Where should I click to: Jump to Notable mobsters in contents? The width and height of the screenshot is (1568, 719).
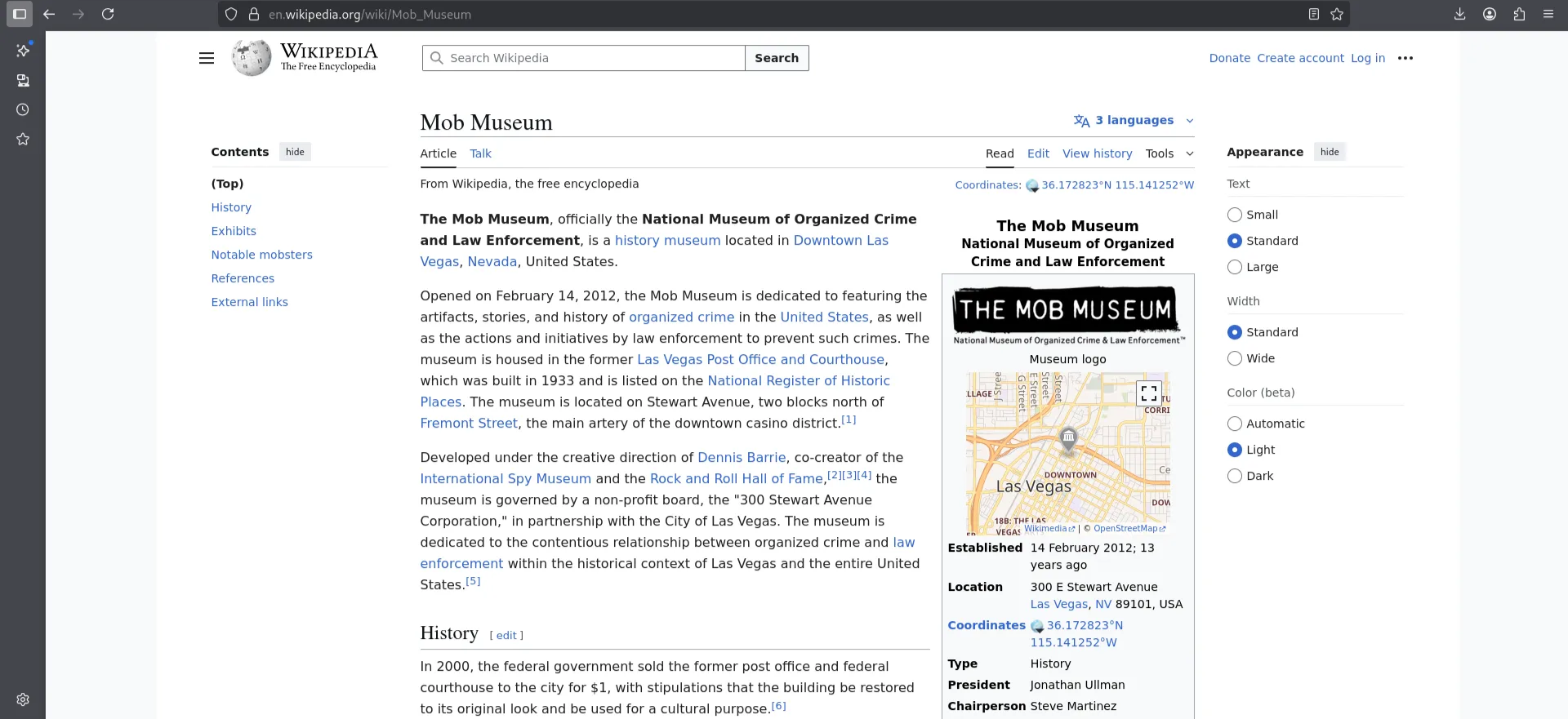tap(261, 255)
